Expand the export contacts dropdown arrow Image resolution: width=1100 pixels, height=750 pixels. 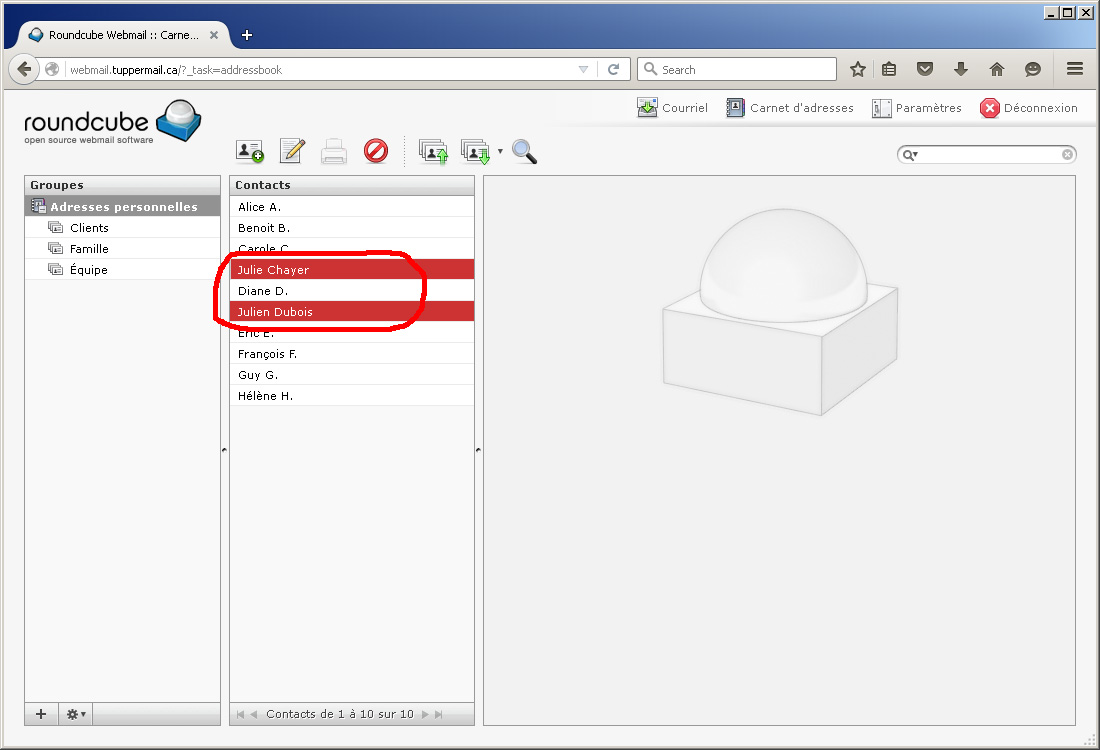click(x=500, y=152)
